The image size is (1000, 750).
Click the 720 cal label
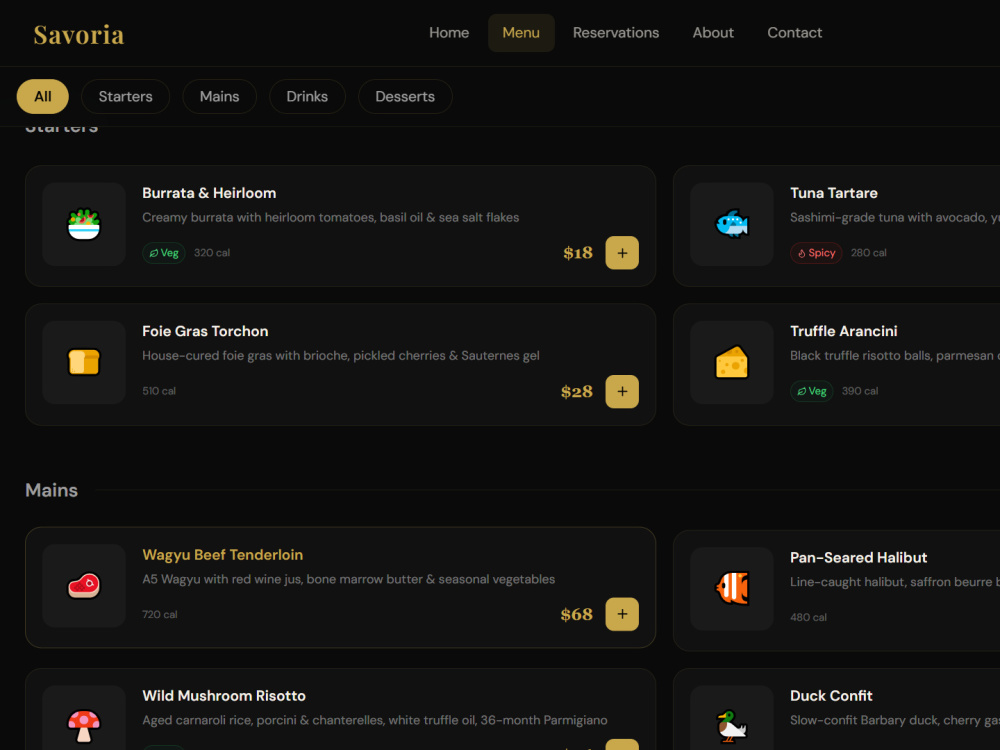(x=159, y=614)
